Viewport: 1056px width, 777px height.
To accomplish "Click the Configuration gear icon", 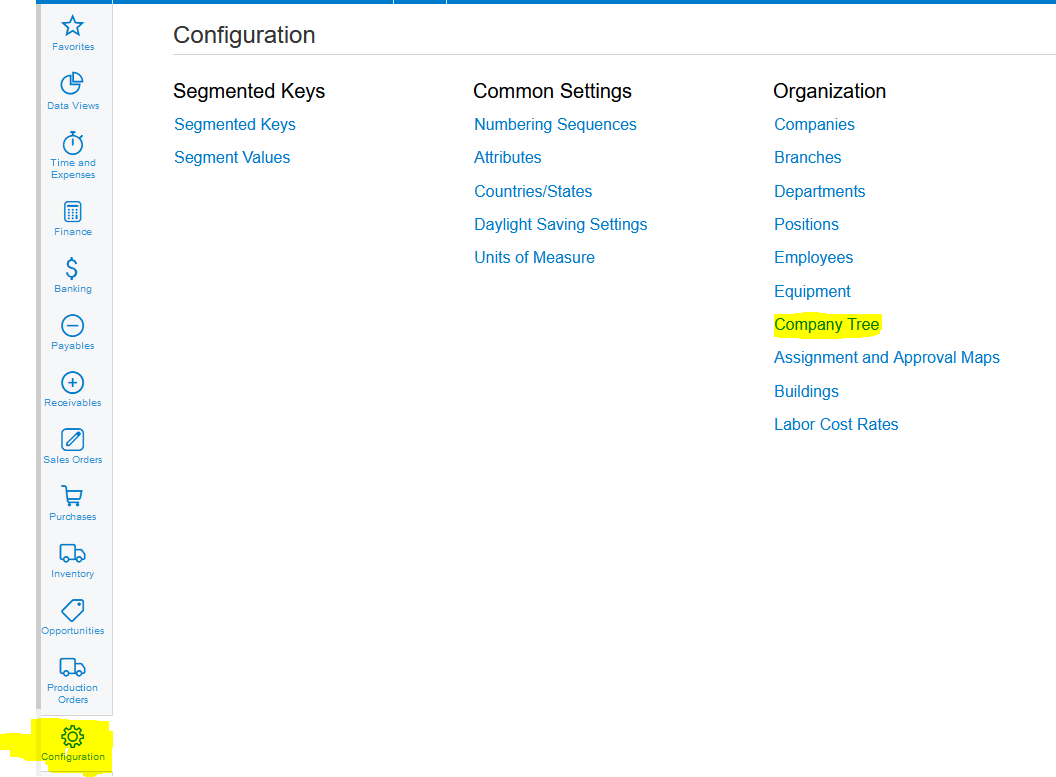I will (x=73, y=738).
